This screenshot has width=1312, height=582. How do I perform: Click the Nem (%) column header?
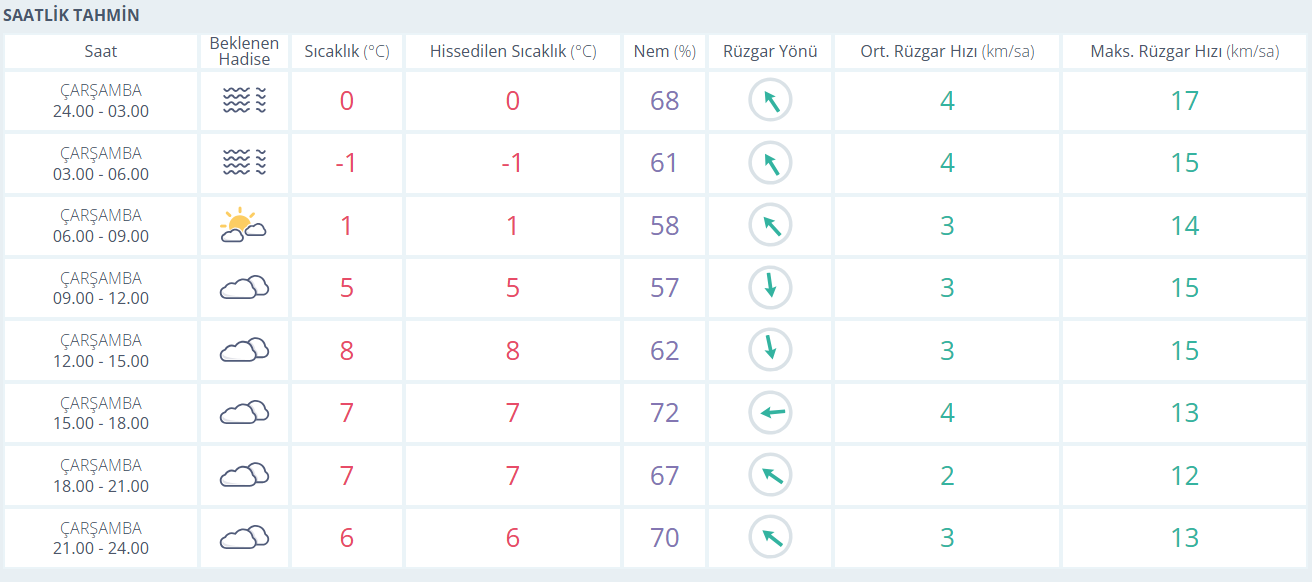click(664, 52)
